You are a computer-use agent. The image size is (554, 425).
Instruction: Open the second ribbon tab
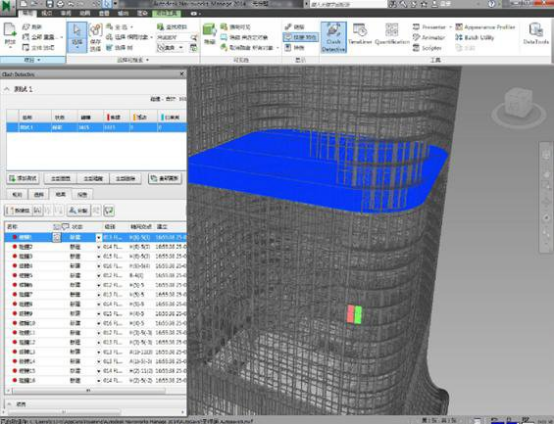pos(47,13)
